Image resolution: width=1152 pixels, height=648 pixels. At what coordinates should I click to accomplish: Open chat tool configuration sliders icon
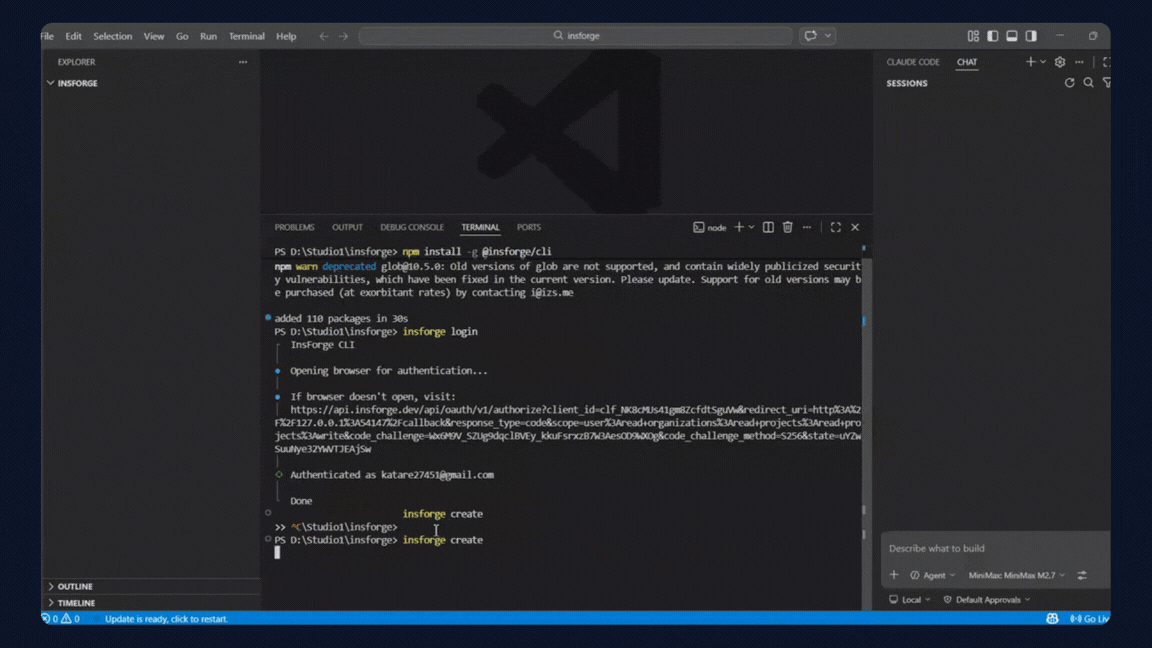click(x=1082, y=575)
